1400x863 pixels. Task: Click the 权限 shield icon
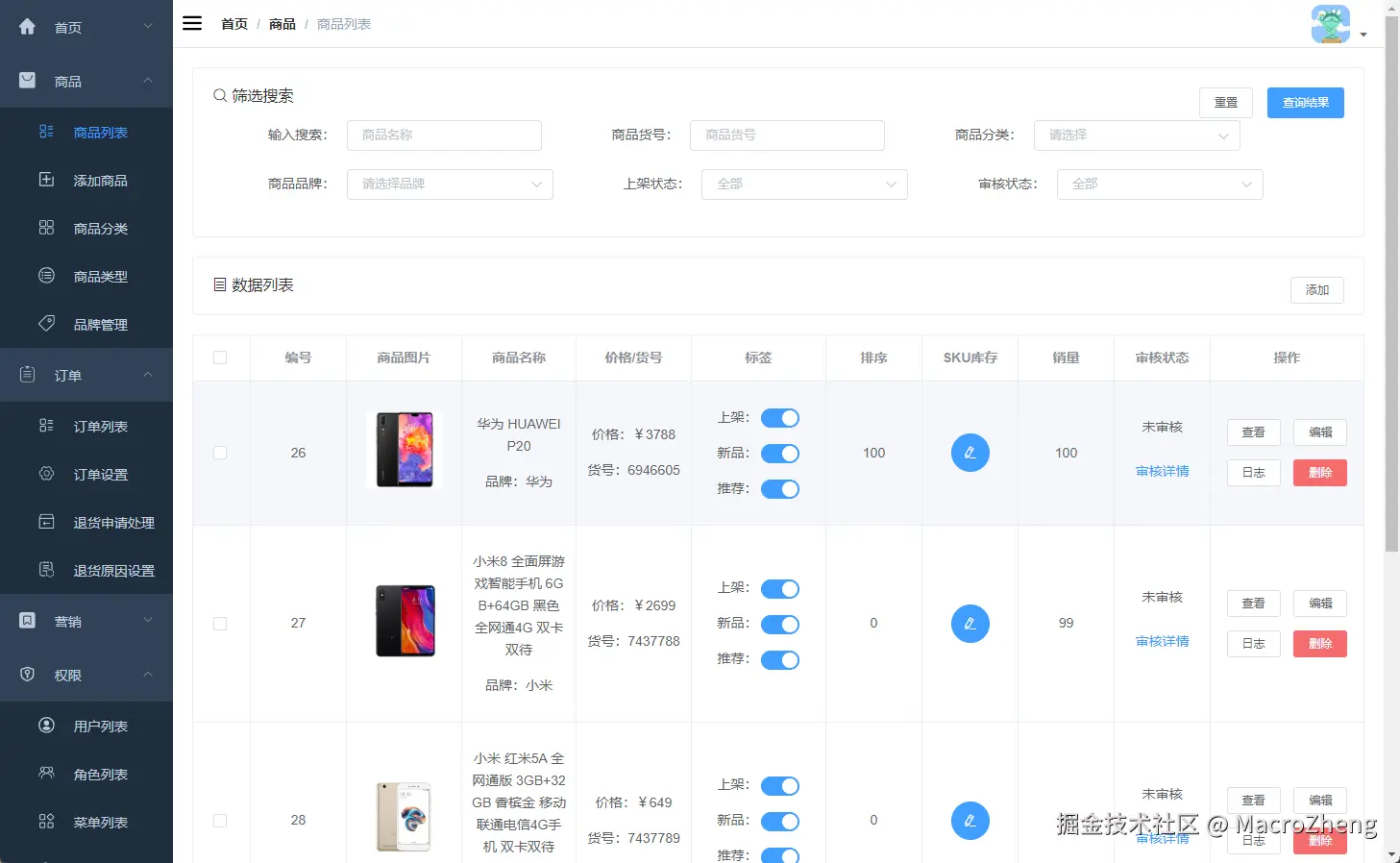(27, 675)
